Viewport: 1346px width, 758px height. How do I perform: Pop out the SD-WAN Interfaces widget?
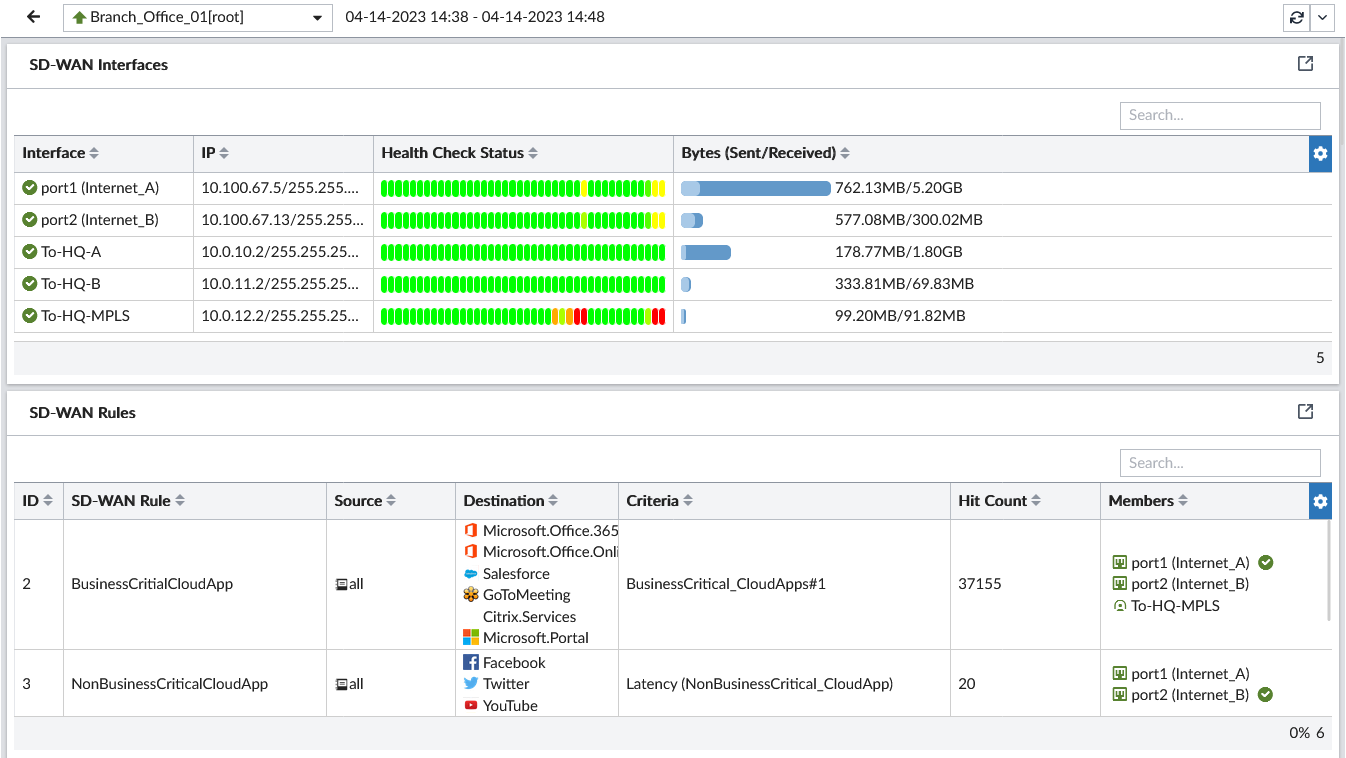point(1305,62)
